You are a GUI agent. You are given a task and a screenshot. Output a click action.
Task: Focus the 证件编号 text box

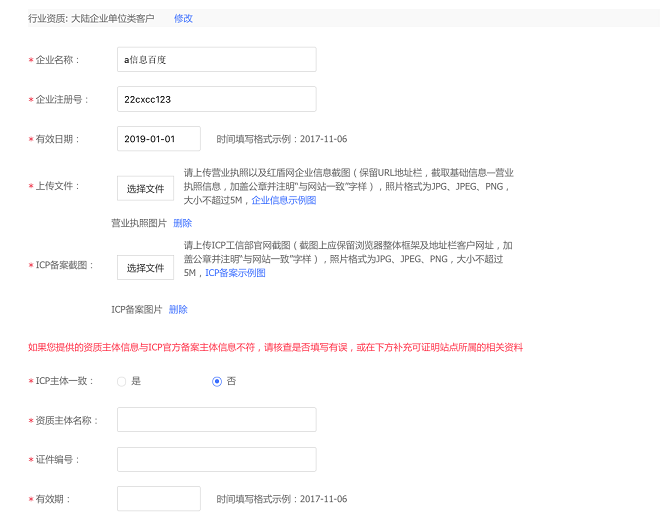(x=216, y=459)
